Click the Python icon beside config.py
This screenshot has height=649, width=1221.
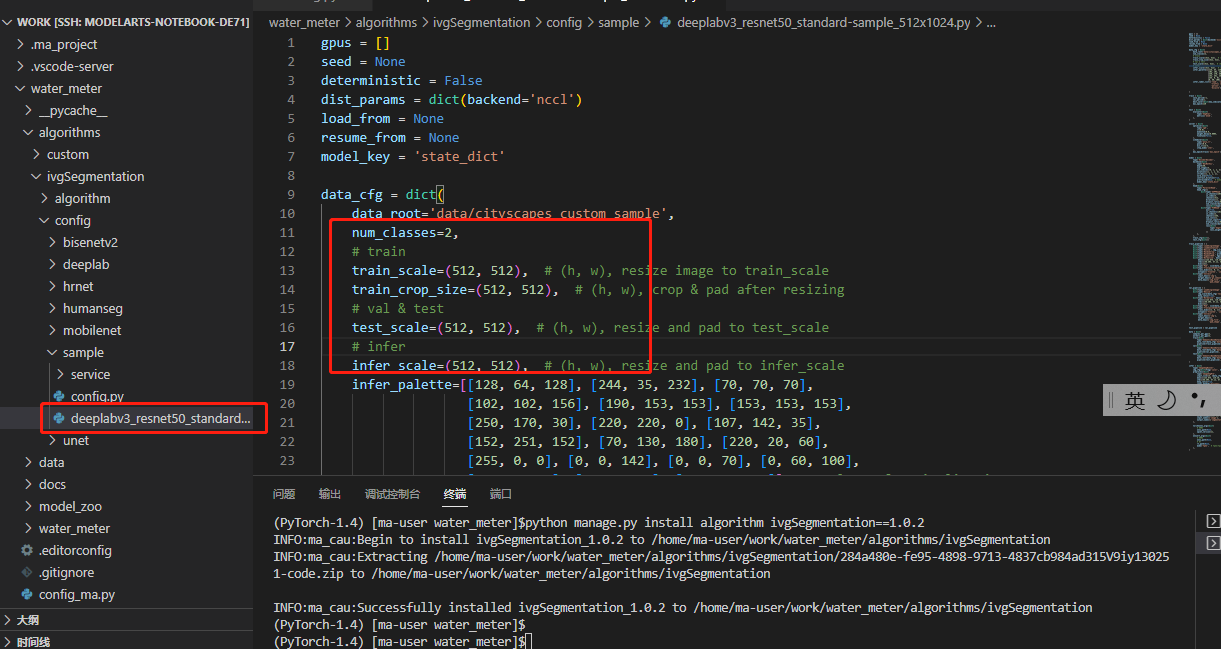click(x=59, y=396)
